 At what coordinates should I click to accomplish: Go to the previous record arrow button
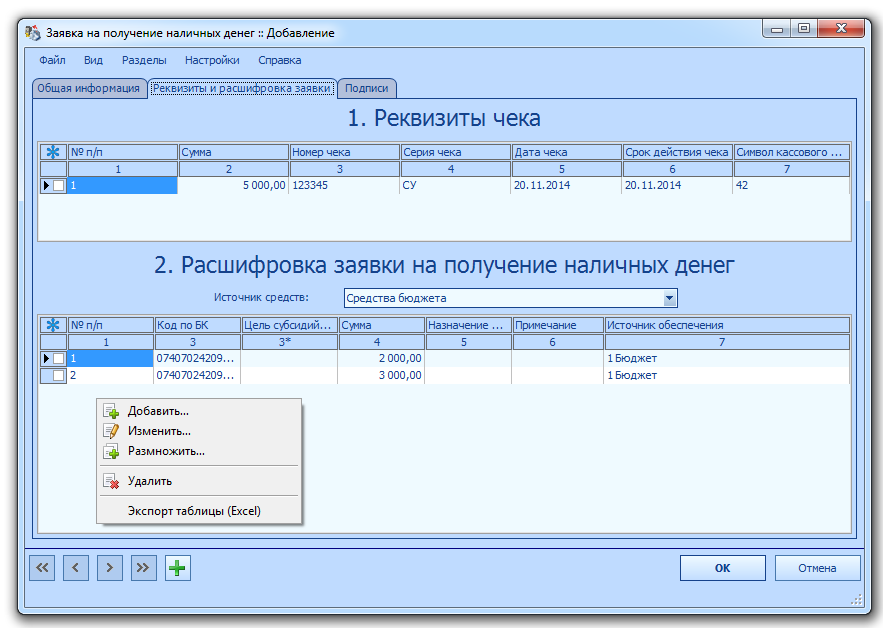pos(76,568)
